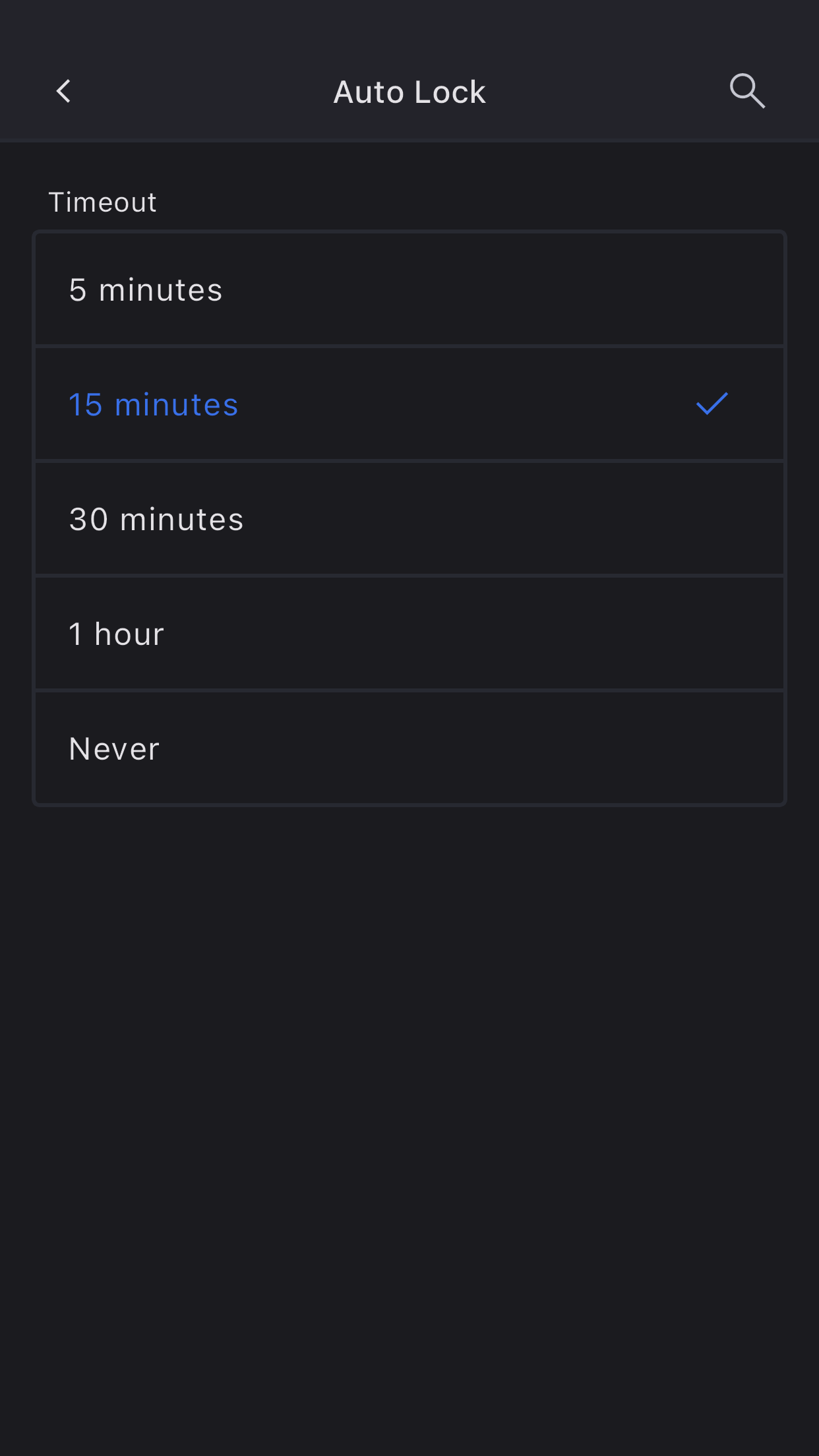819x1456 pixels.
Task: Click the Auto Lock page title
Action: coord(409,92)
